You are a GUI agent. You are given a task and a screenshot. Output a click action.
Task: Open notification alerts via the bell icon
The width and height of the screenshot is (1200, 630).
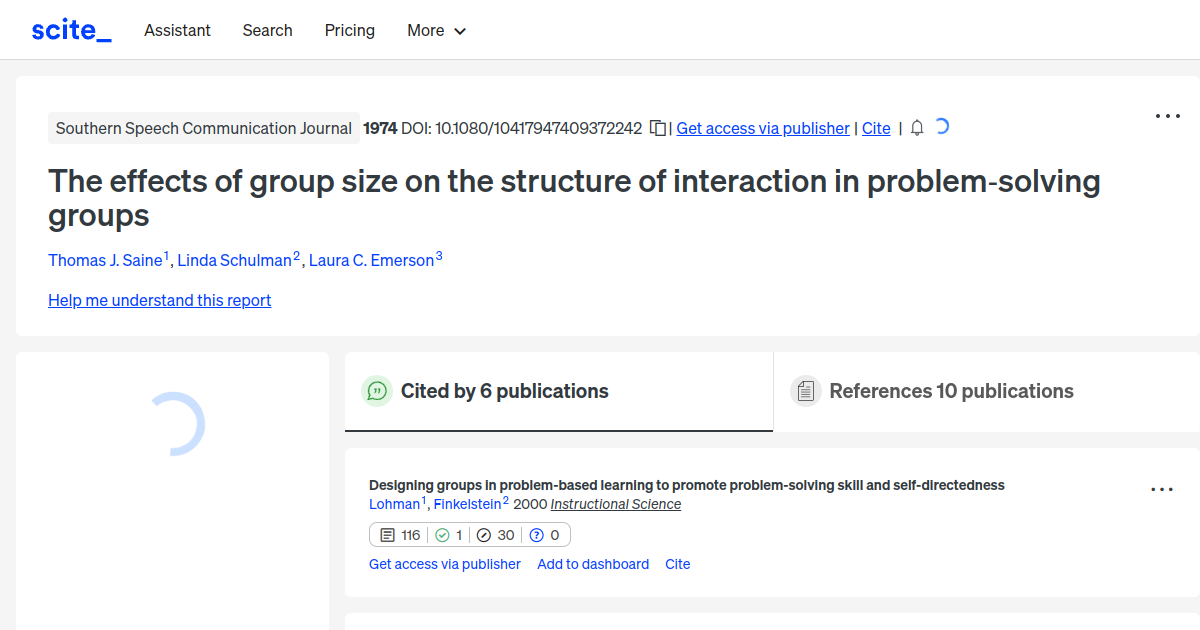coord(916,128)
